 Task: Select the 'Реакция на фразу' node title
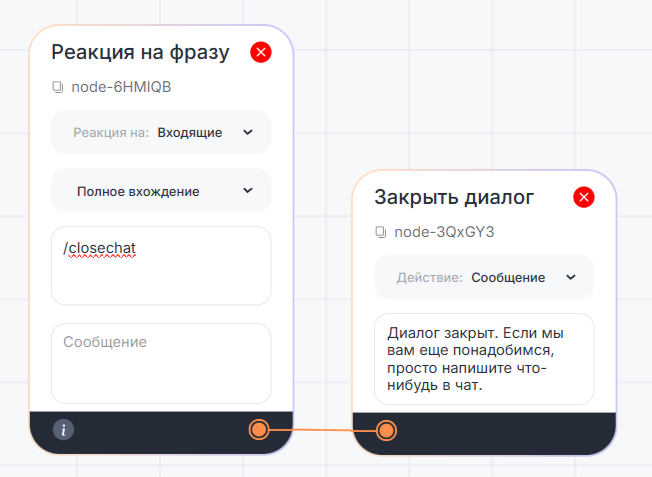coord(140,52)
